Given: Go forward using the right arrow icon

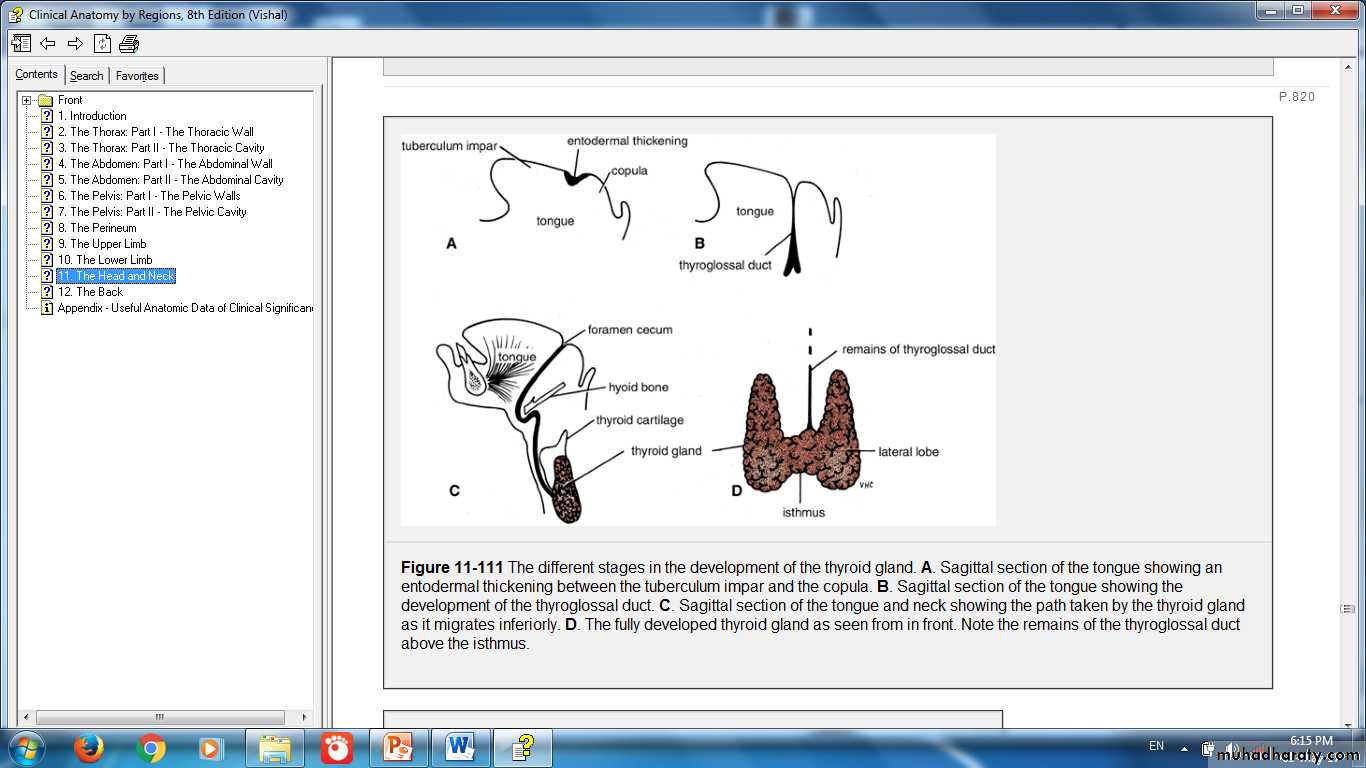Looking at the screenshot, I should [75, 43].
